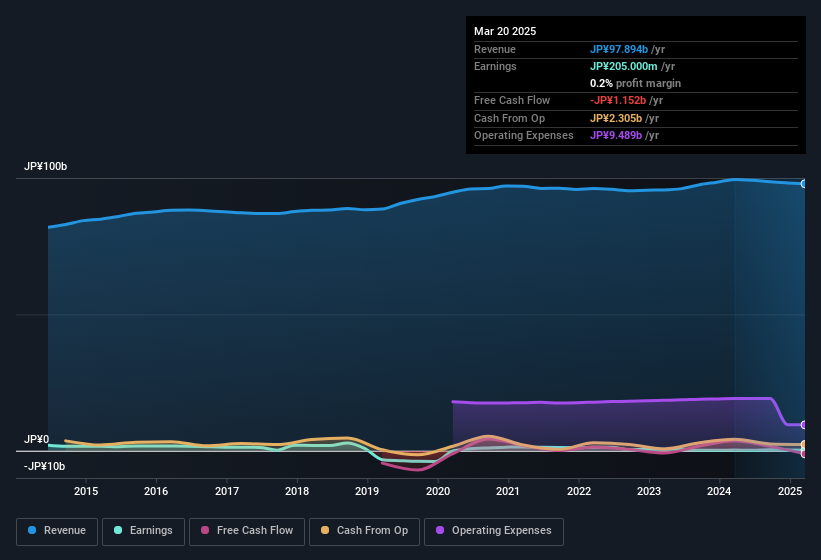Click the 0.2% profit margin text
The image size is (821, 560).
click(635, 83)
